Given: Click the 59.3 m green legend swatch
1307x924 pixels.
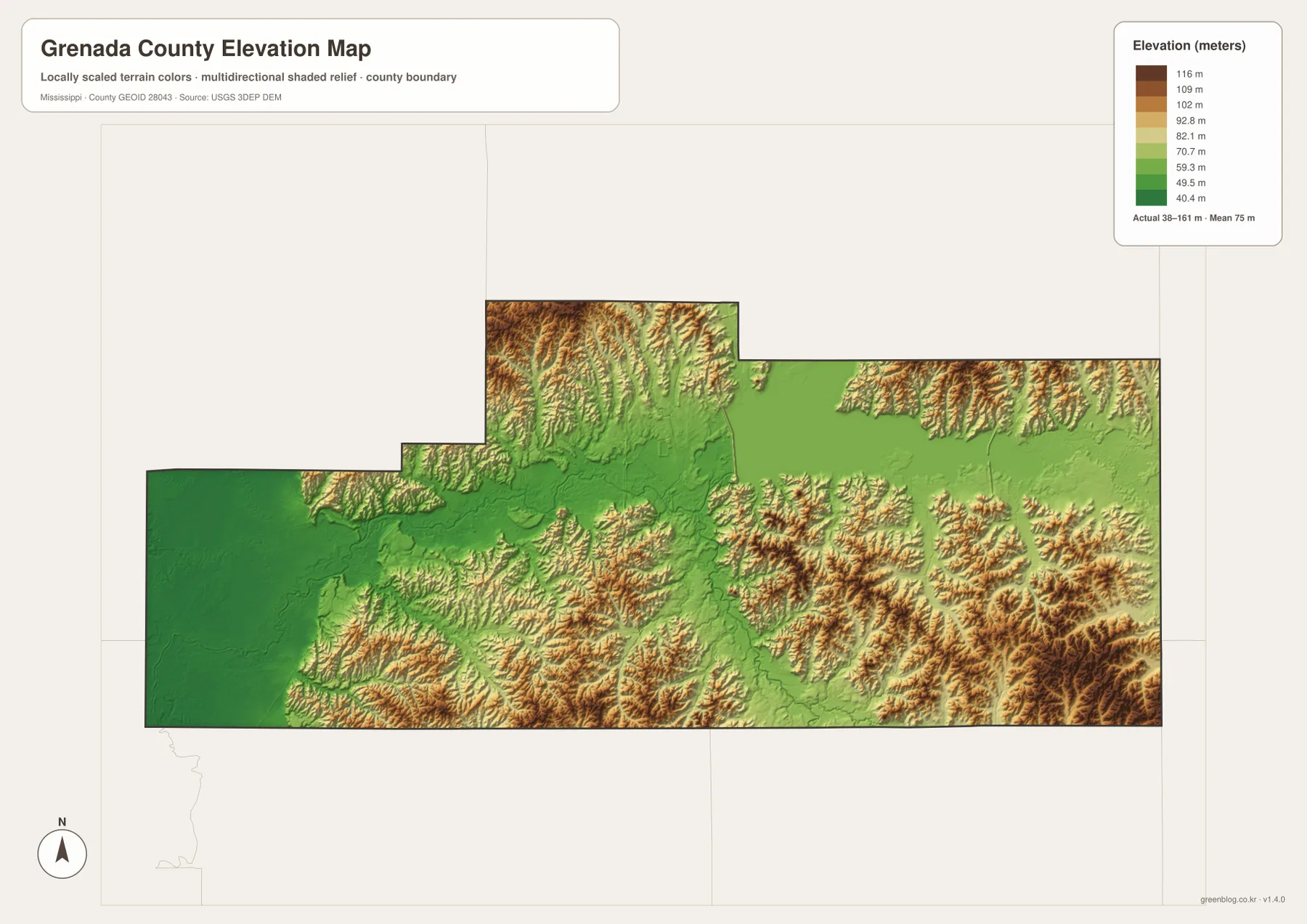Looking at the screenshot, I should (x=1151, y=167).
